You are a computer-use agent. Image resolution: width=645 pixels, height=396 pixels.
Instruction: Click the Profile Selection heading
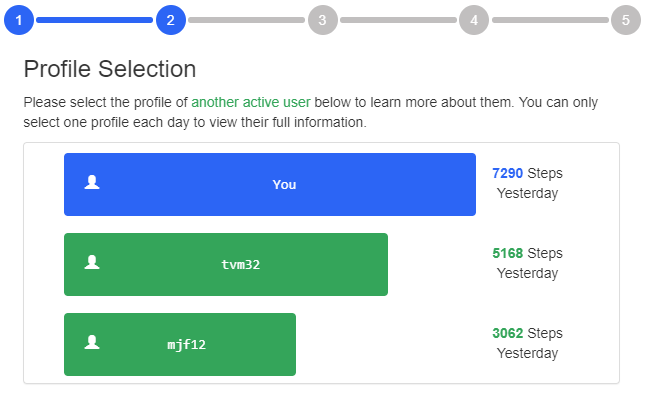point(110,69)
